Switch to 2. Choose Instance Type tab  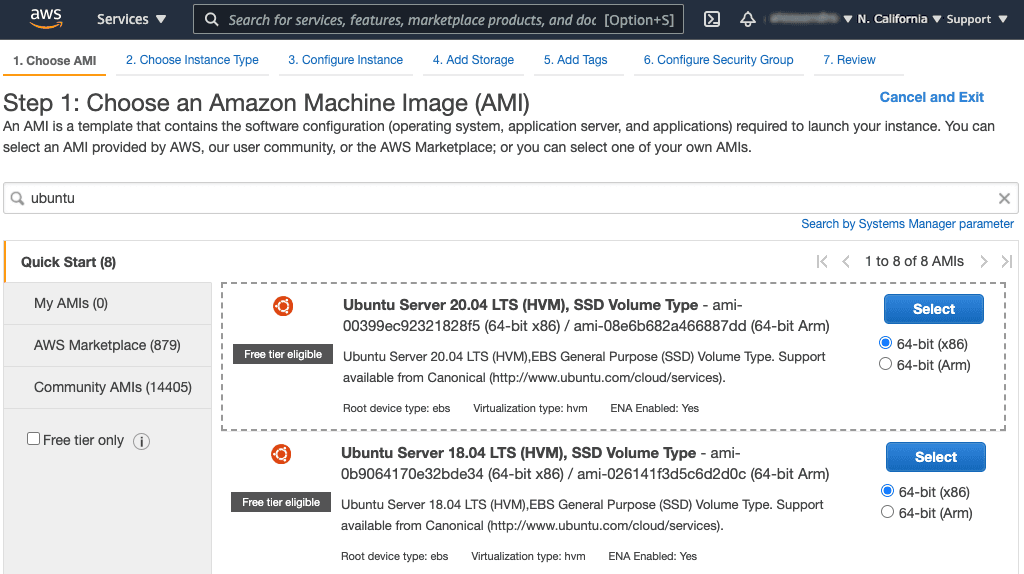[192, 60]
